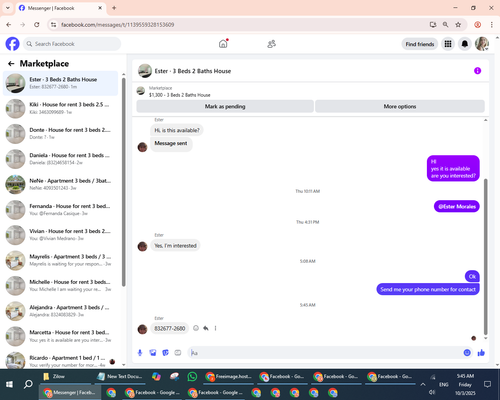The width and height of the screenshot is (500, 400).
Task: Open Windows taskbar search
Action: (x=28, y=384)
